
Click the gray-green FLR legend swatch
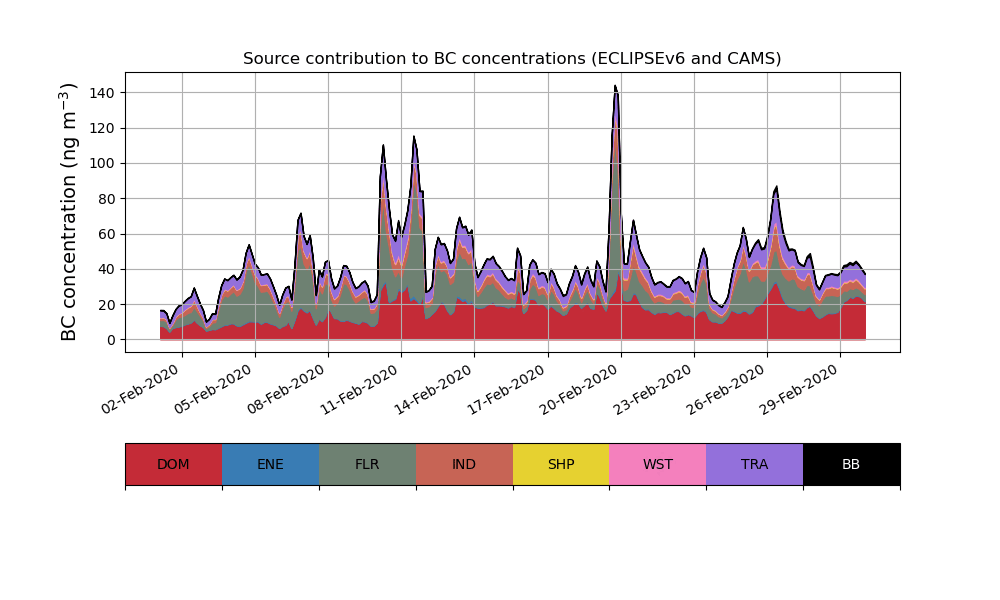(x=367, y=464)
